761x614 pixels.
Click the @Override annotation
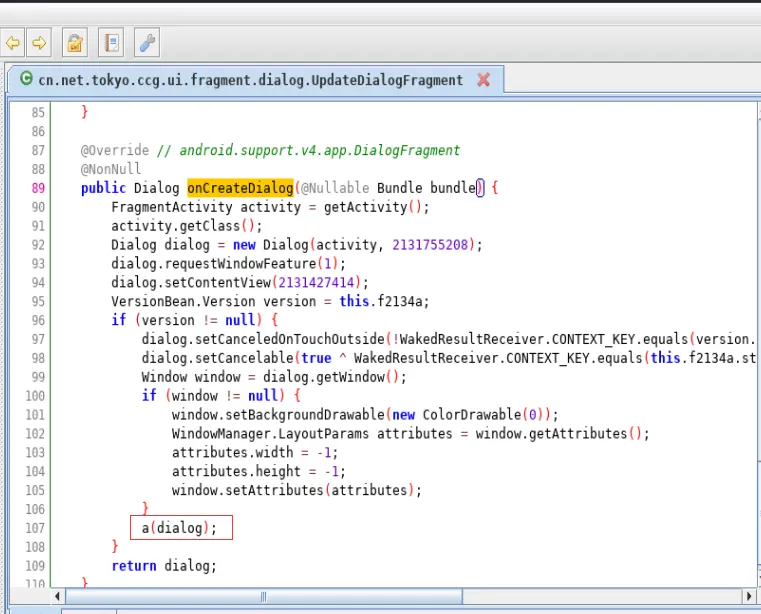tap(115, 150)
